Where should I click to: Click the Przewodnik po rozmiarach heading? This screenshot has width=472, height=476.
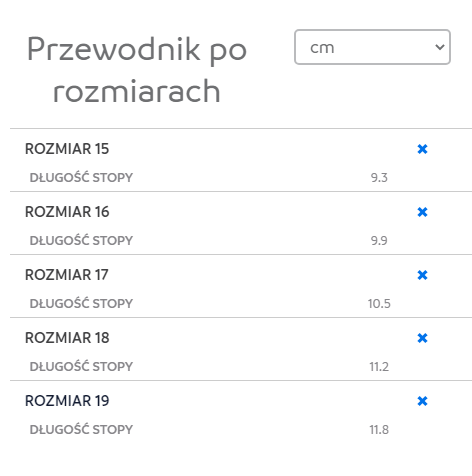(x=137, y=69)
